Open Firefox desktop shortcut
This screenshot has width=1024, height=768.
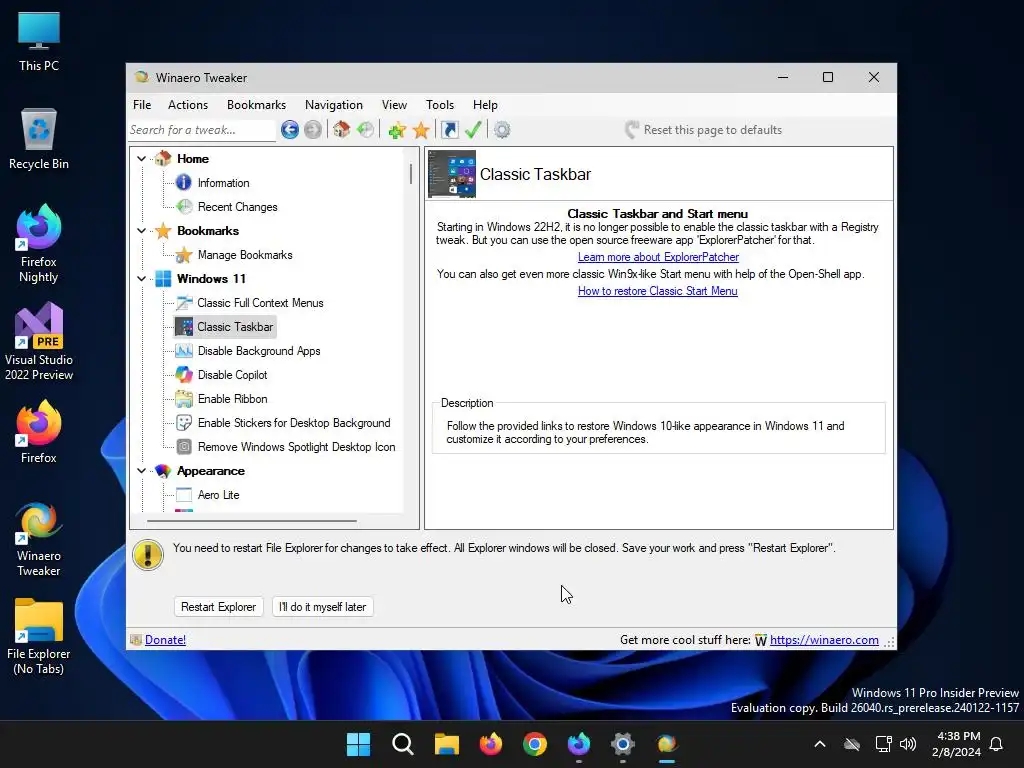(39, 432)
